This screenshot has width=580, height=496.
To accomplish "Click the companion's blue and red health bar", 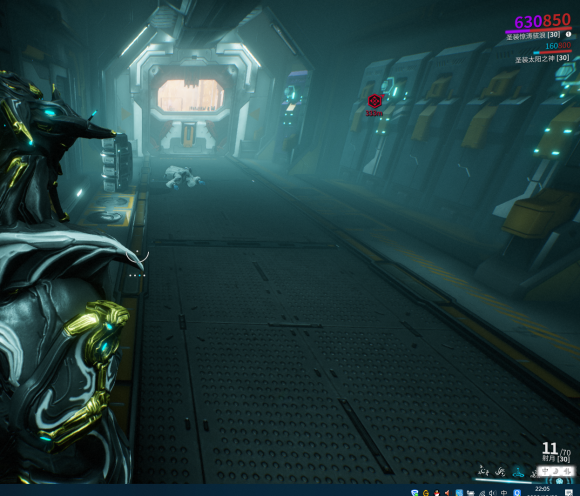I will [x=552, y=52].
